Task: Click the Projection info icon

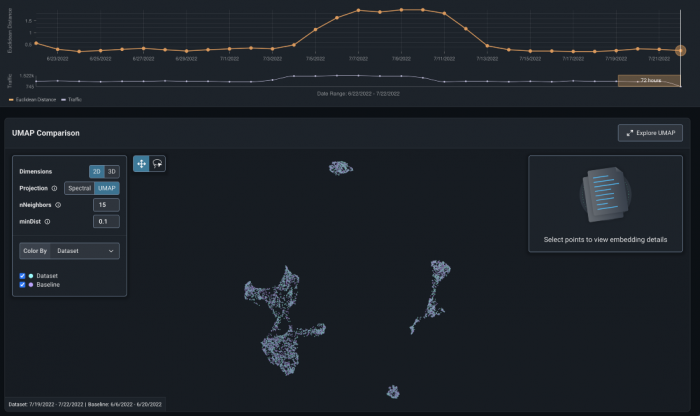Action: pos(54,188)
